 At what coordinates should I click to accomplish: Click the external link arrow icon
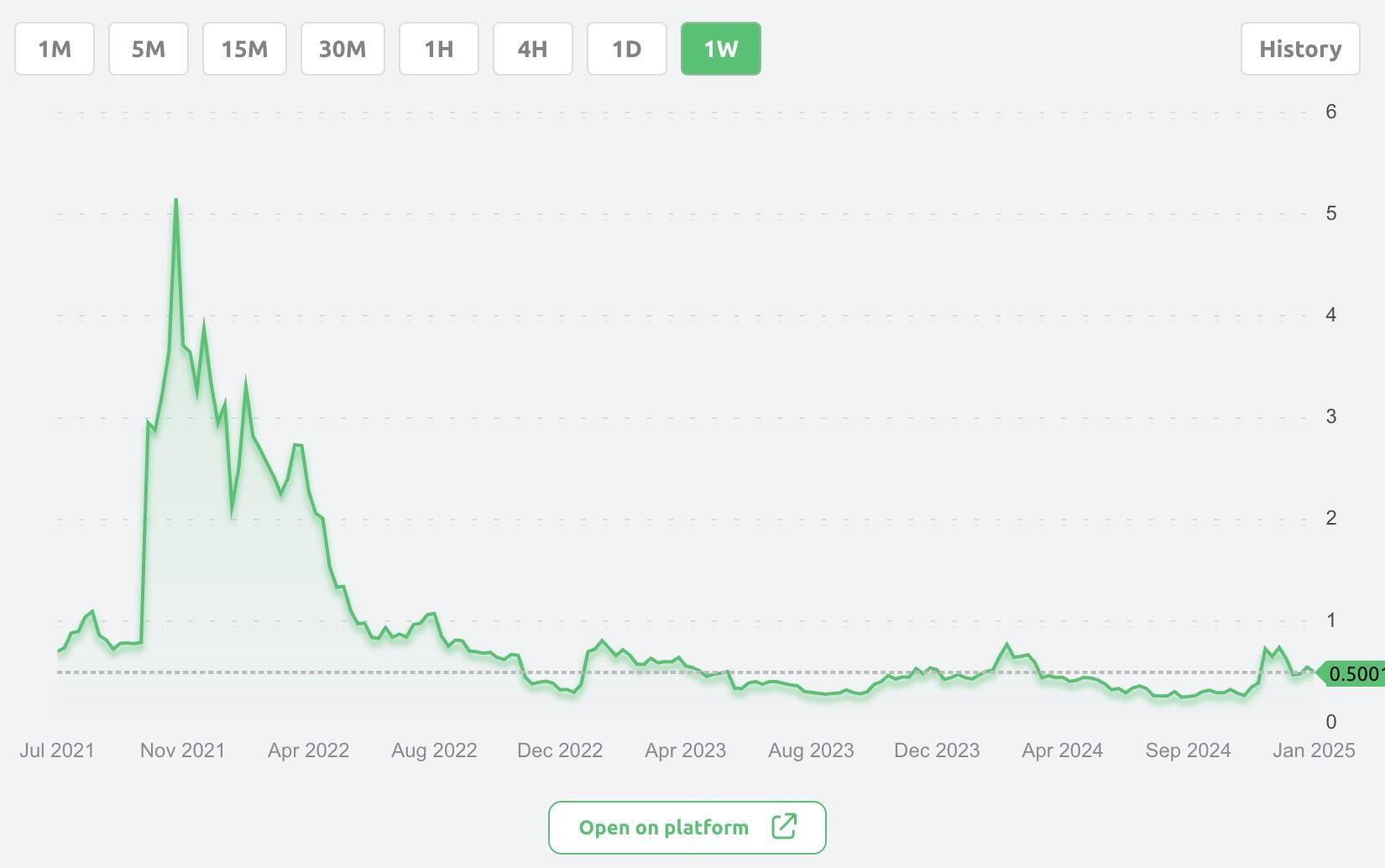(x=784, y=826)
